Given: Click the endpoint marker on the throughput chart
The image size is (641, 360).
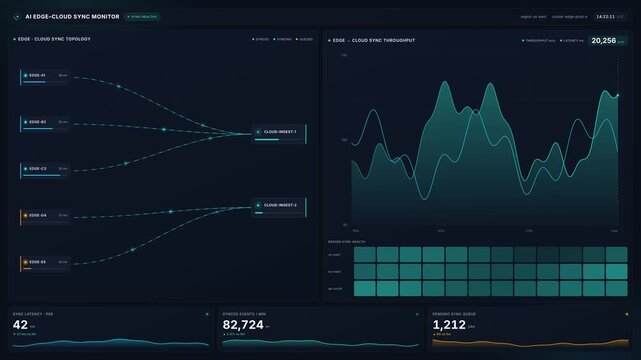Looking at the screenshot, I should pyautogui.click(x=618, y=95).
